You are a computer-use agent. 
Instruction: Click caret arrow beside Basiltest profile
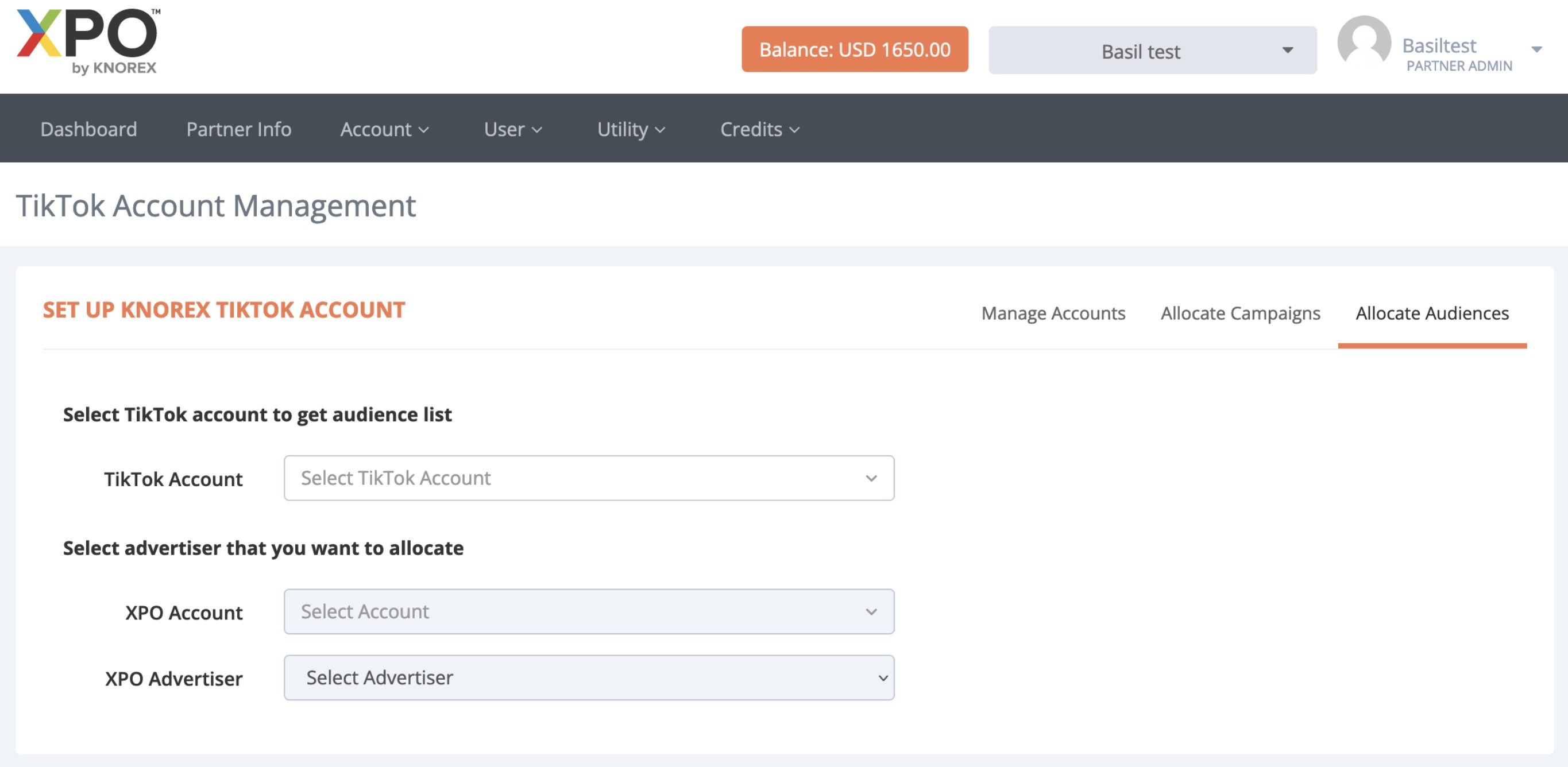1536,49
